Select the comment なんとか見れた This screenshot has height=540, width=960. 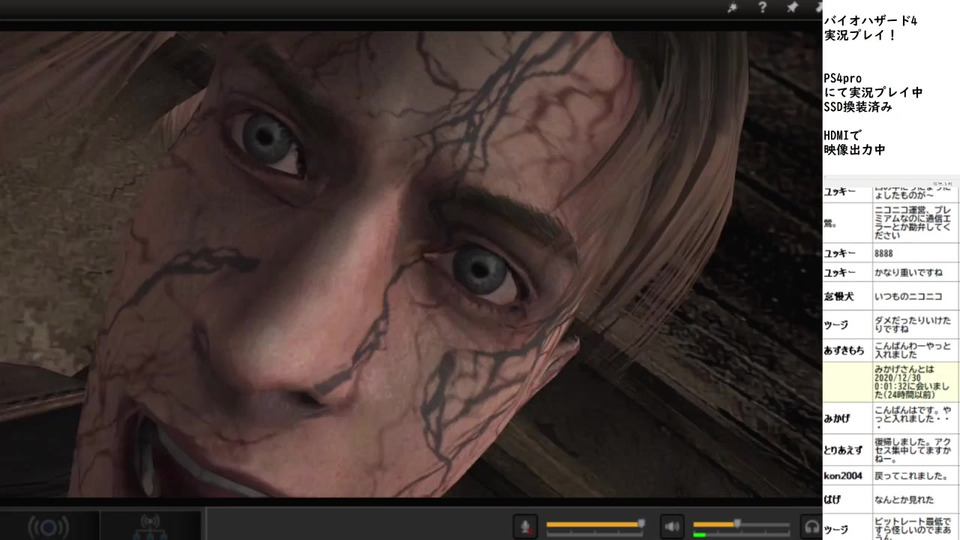pos(904,500)
